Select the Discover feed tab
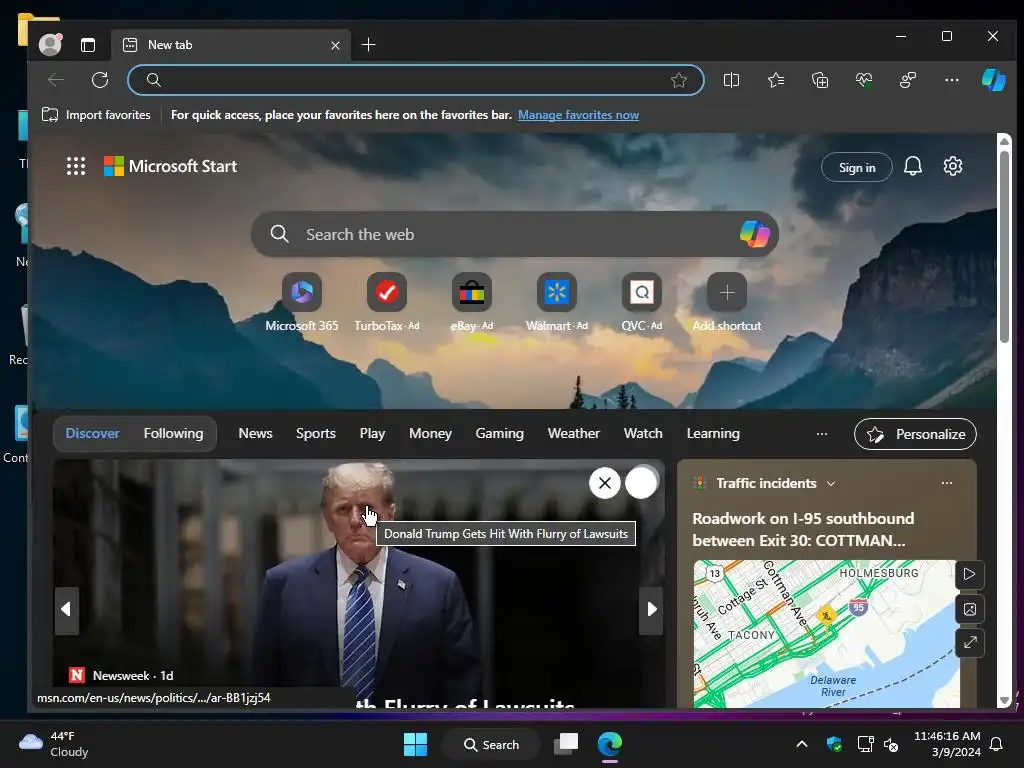Image resolution: width=1024 pixels, height=768 pixels. [92, 434]
